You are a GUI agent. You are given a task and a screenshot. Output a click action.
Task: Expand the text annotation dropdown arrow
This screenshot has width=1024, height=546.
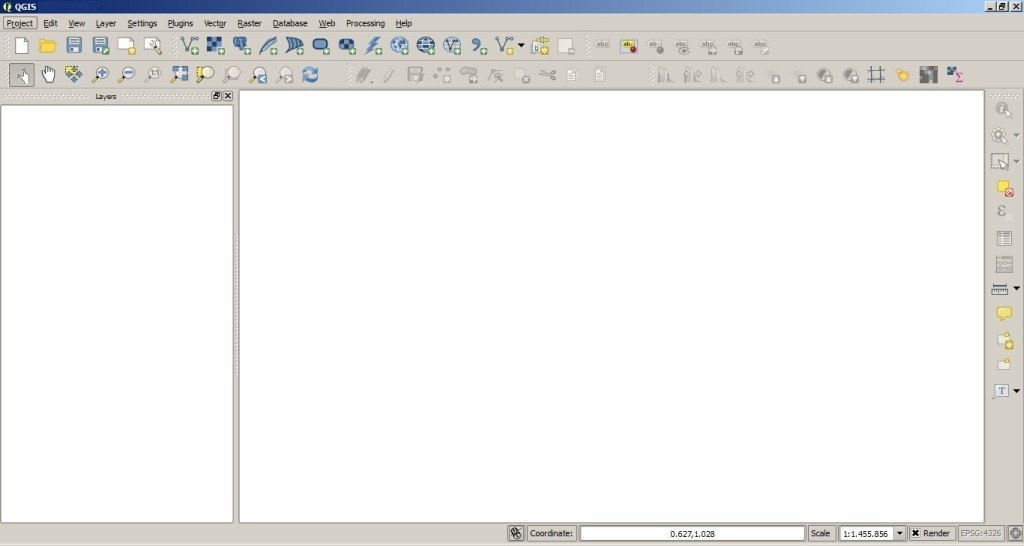(x=1016, y=391)
